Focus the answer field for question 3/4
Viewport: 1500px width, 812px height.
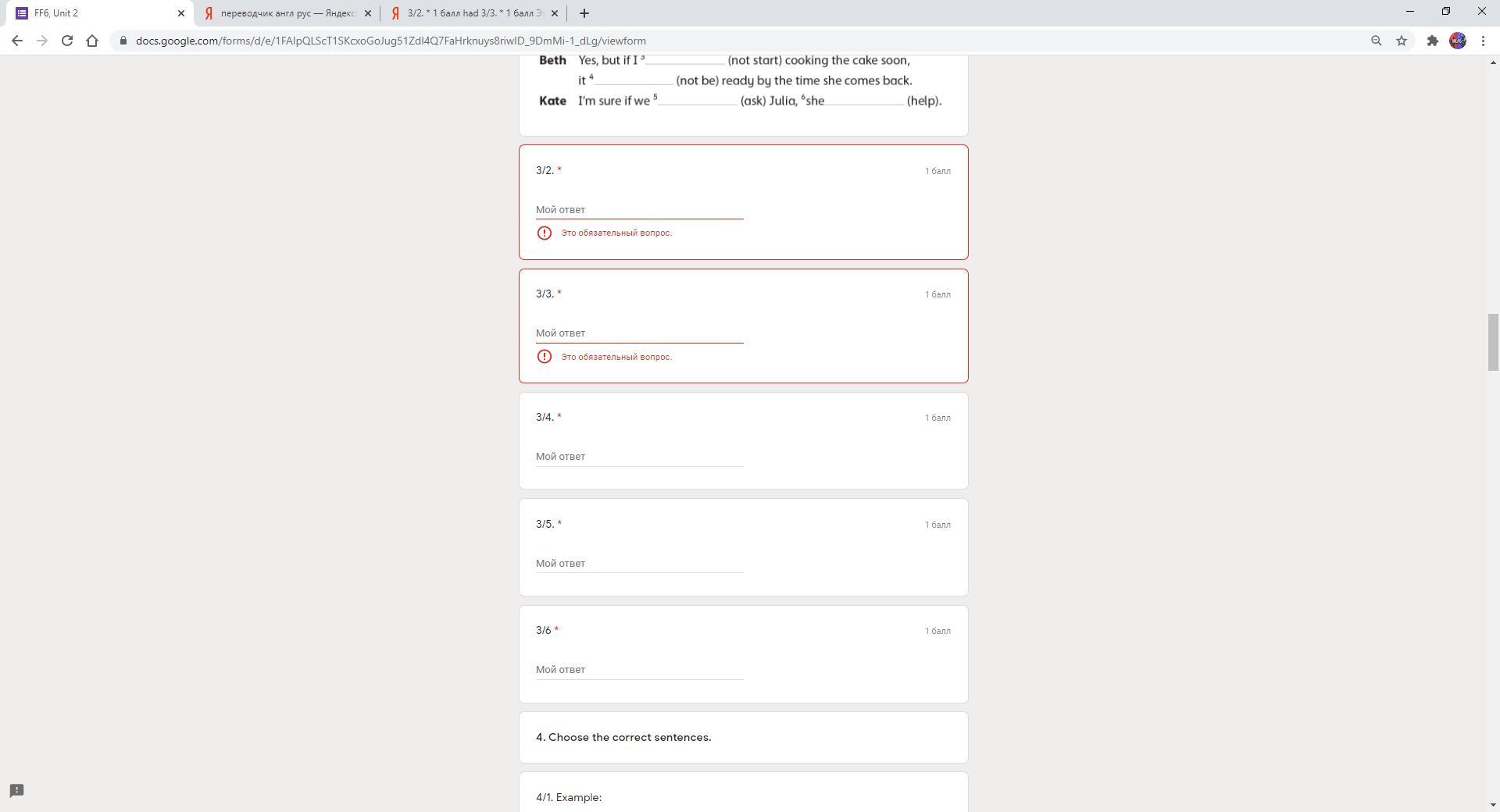point(639,457)
